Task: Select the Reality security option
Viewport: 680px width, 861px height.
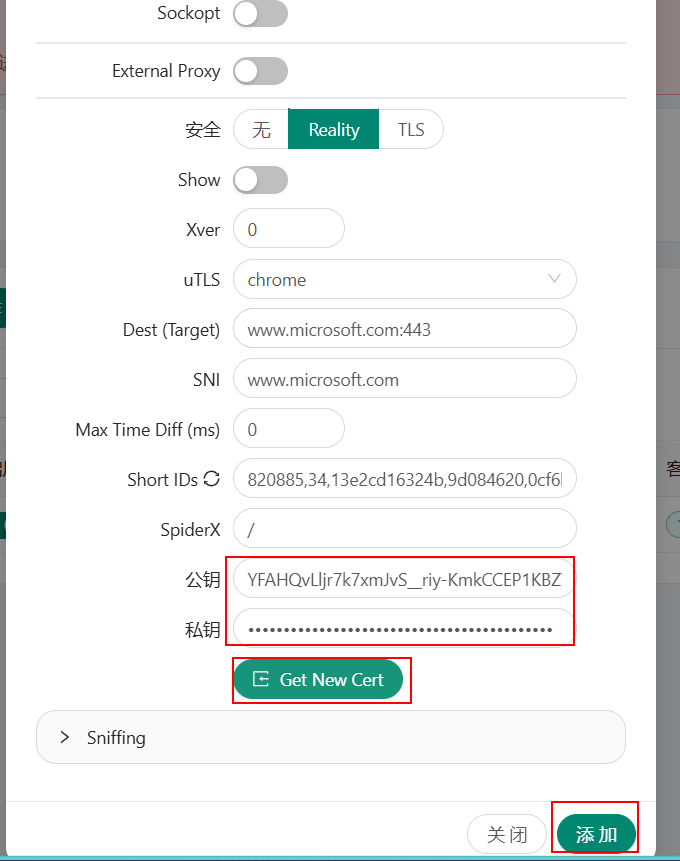Action: 333,130
